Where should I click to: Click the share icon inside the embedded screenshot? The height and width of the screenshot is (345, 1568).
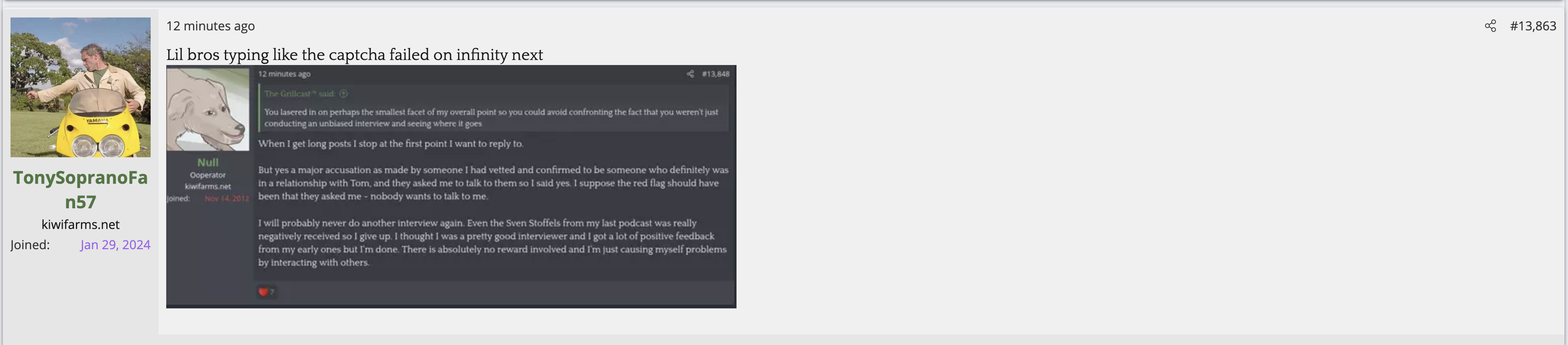tap(690, 74)
